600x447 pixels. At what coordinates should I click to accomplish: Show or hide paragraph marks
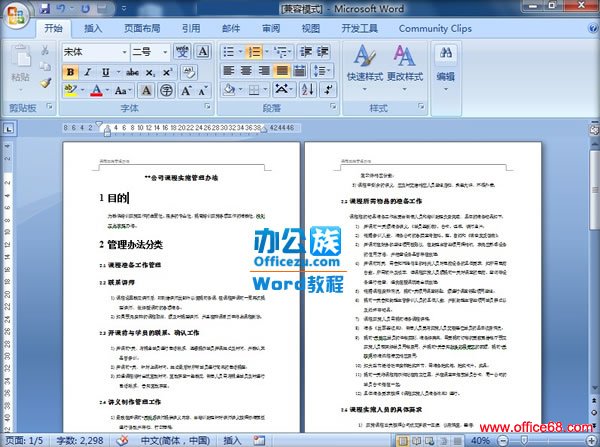pos(328,90)
